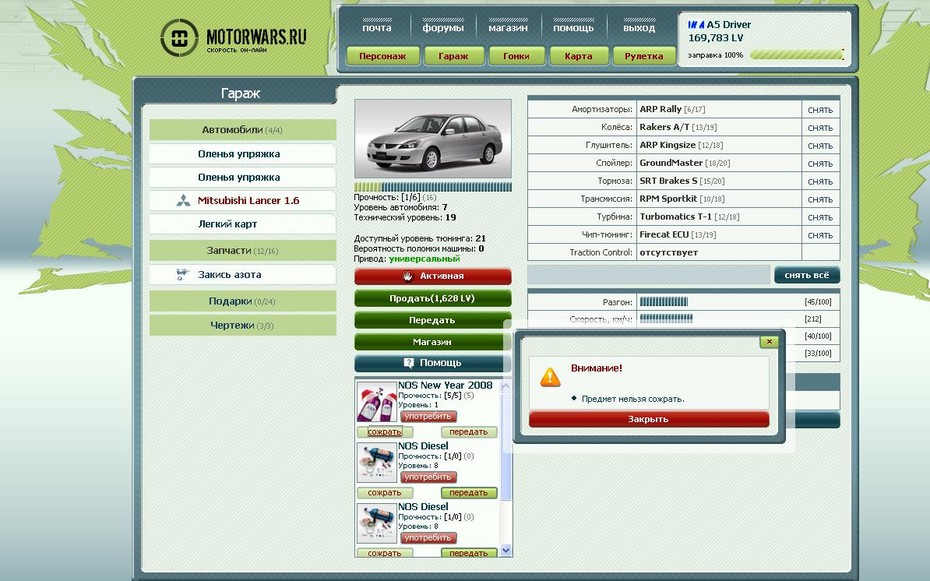Click снять for Колёса

820,127
